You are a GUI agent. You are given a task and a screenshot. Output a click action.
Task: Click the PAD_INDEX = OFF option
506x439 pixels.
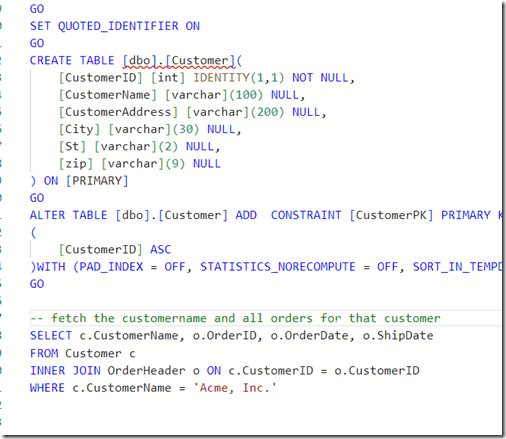[x=132, y=267]
